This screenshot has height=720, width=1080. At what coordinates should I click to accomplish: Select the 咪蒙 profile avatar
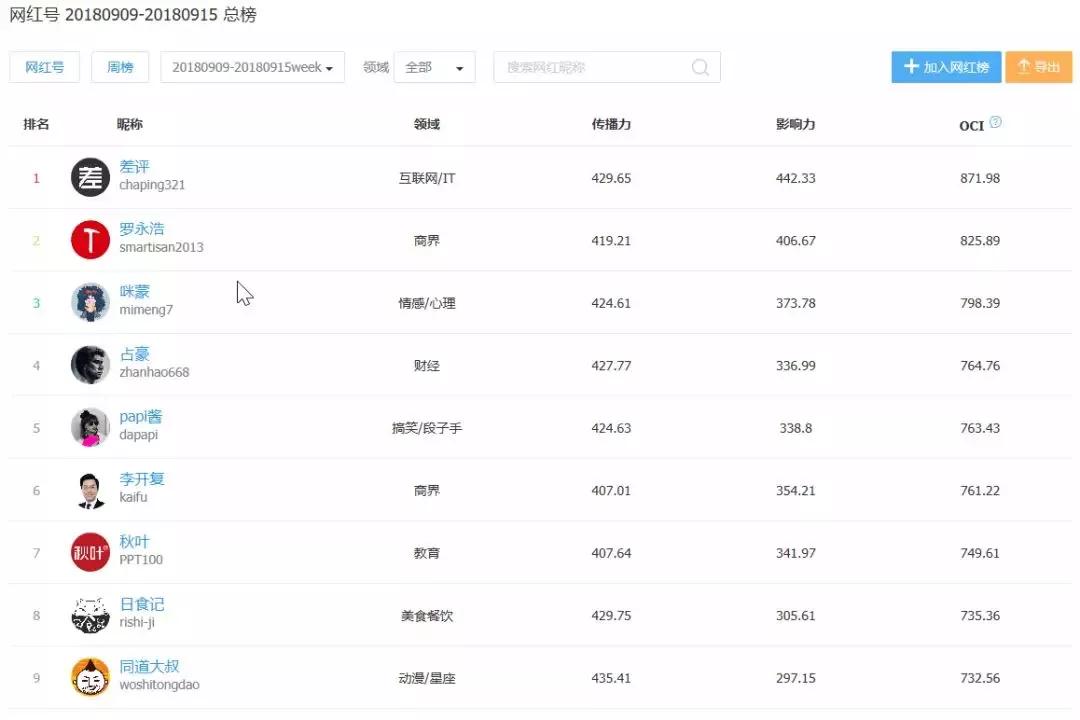tap(89, 302)
